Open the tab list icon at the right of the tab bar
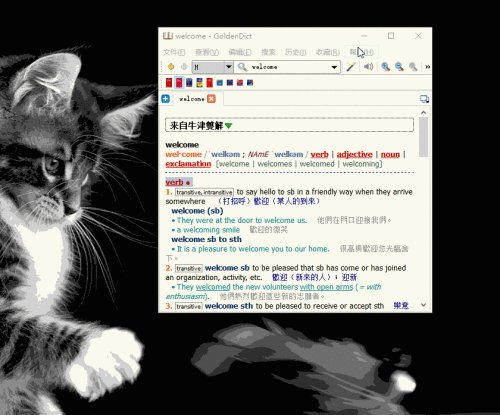Viewport: 500px width, 415px height. click(424, 99)
